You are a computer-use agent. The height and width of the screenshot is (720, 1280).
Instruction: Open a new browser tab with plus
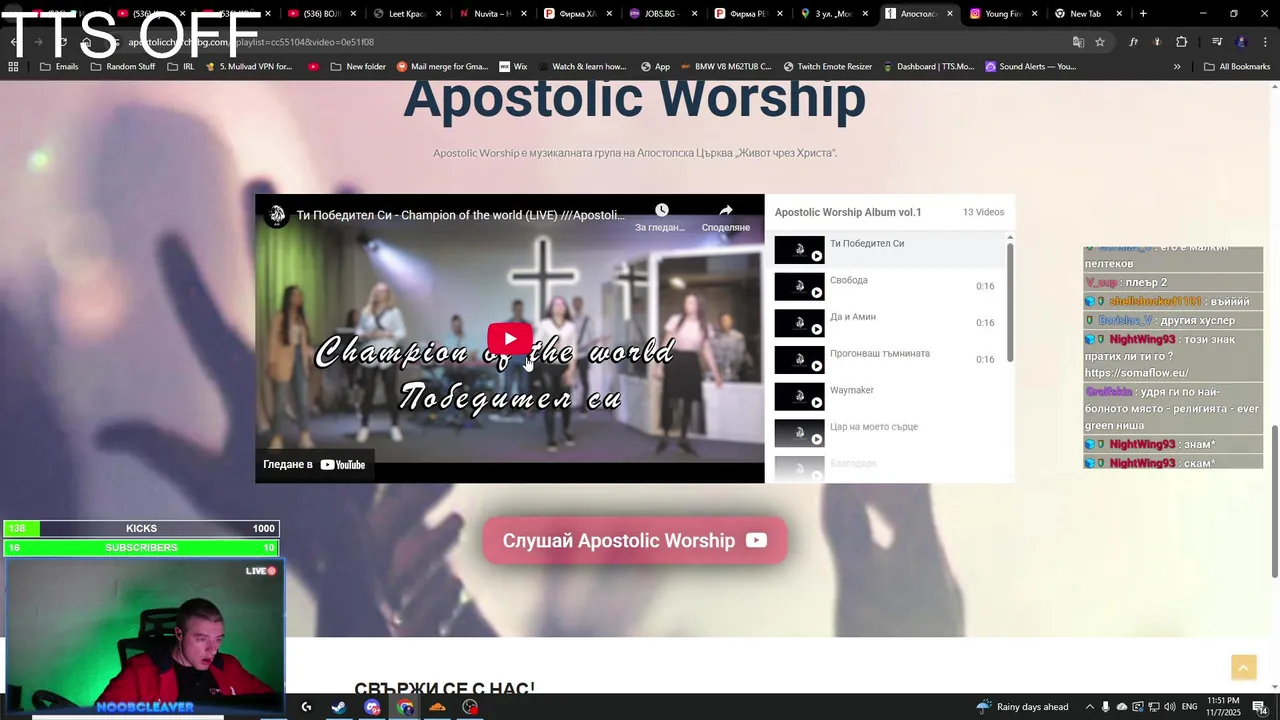pos(1143,14)
